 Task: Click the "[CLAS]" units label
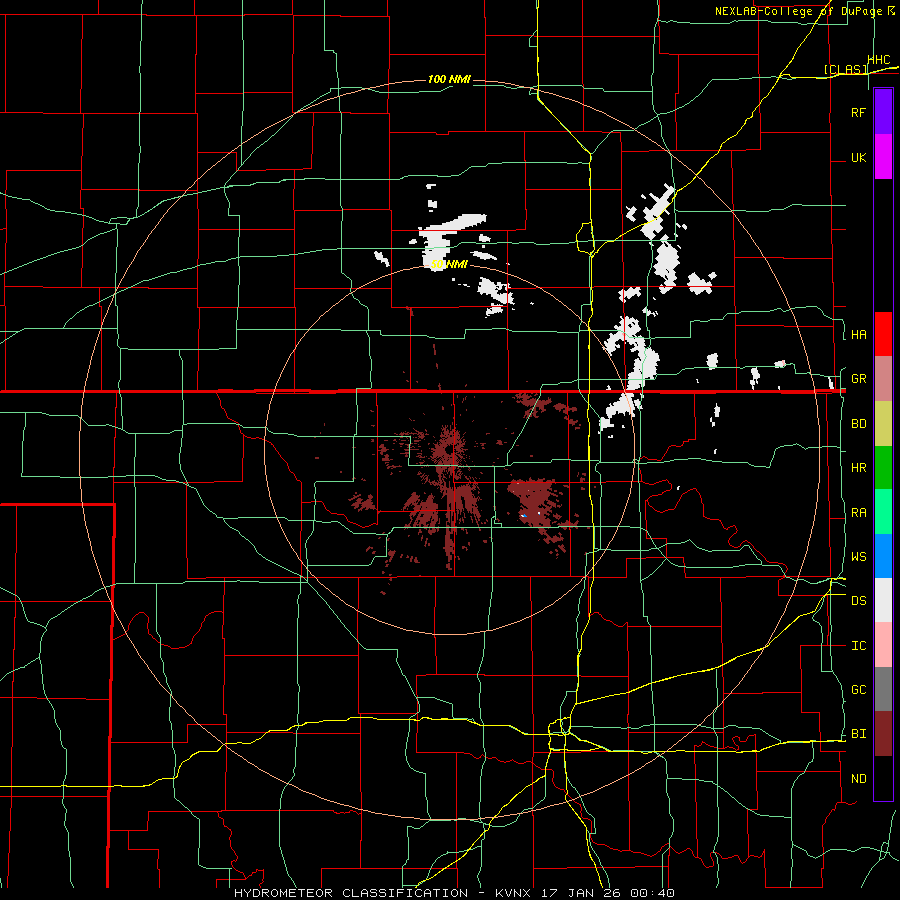click(845, 69)
